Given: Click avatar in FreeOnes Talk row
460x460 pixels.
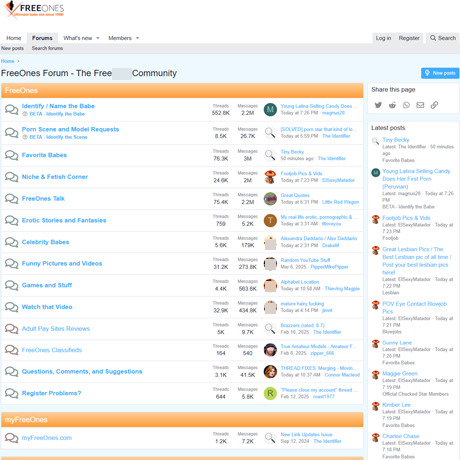Looking at the screenshot, I should pos(270,199).
